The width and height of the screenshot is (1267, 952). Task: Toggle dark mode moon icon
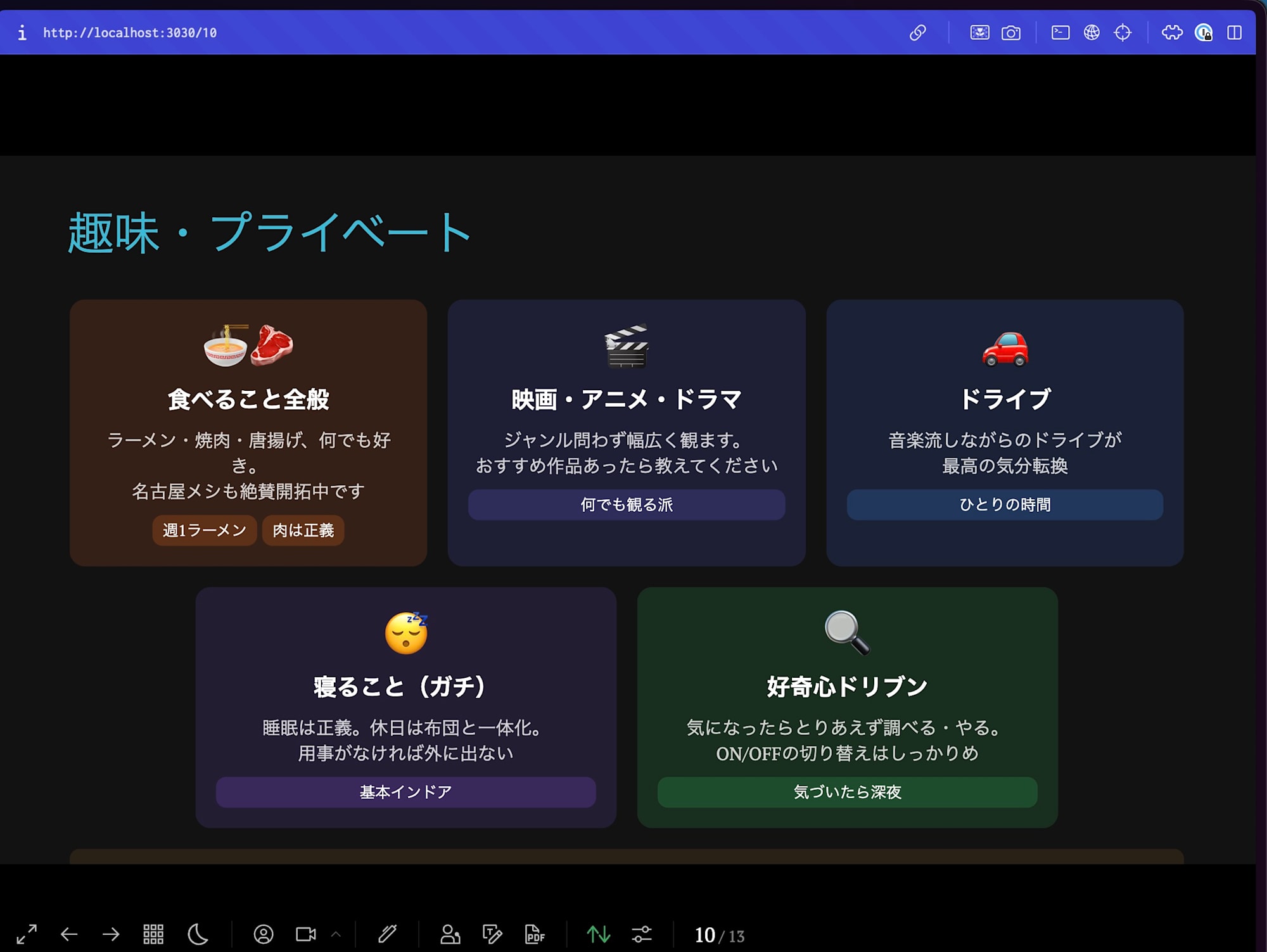(x=198, y=934)
